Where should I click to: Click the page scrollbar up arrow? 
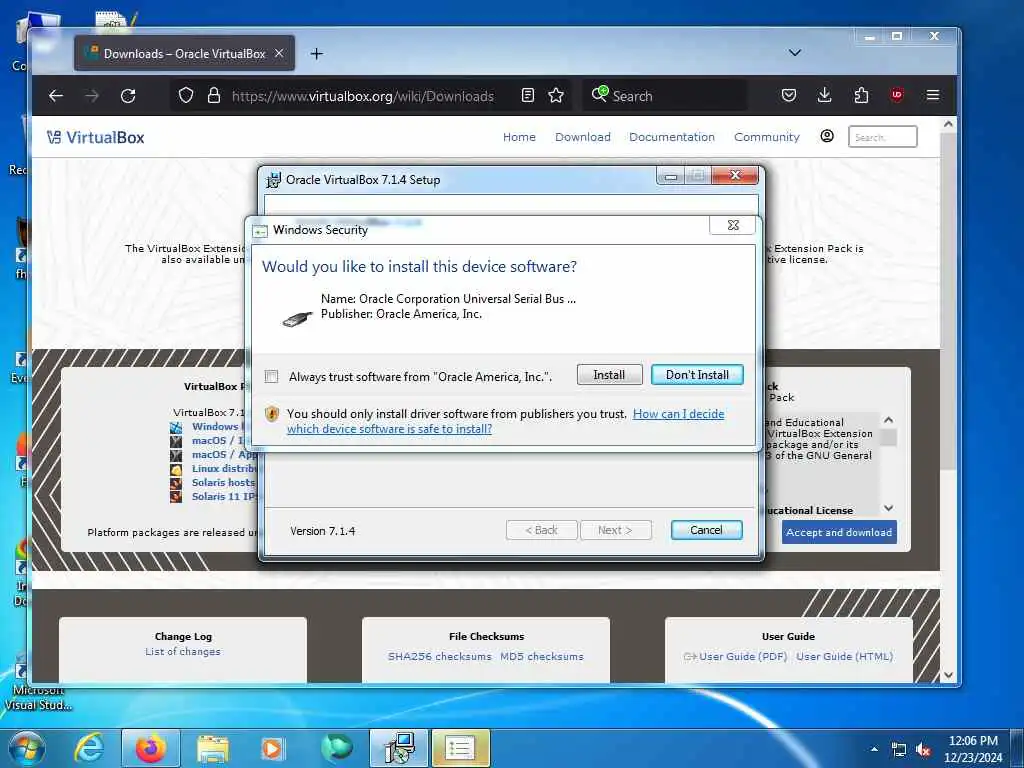948,123
